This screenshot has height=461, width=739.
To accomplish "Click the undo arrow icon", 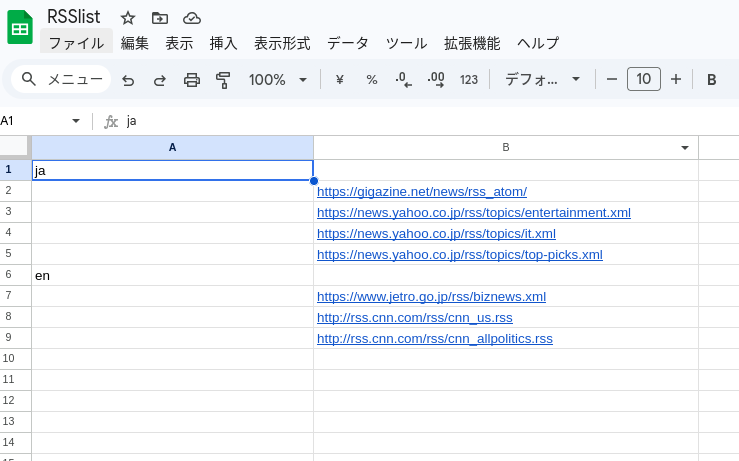I will 128,80.
